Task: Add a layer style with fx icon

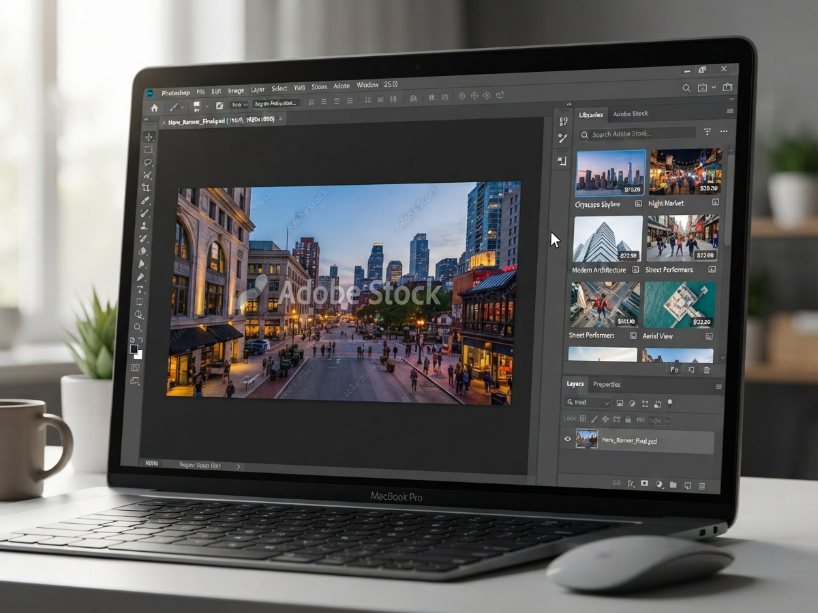Action: pyautogui.click(x=631, y=484)
